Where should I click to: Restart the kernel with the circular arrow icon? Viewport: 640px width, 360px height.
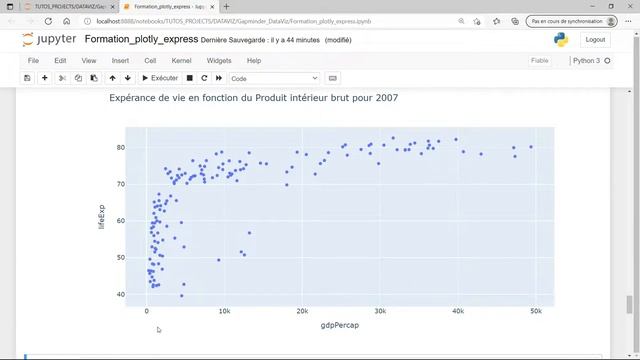pos(204,78)
